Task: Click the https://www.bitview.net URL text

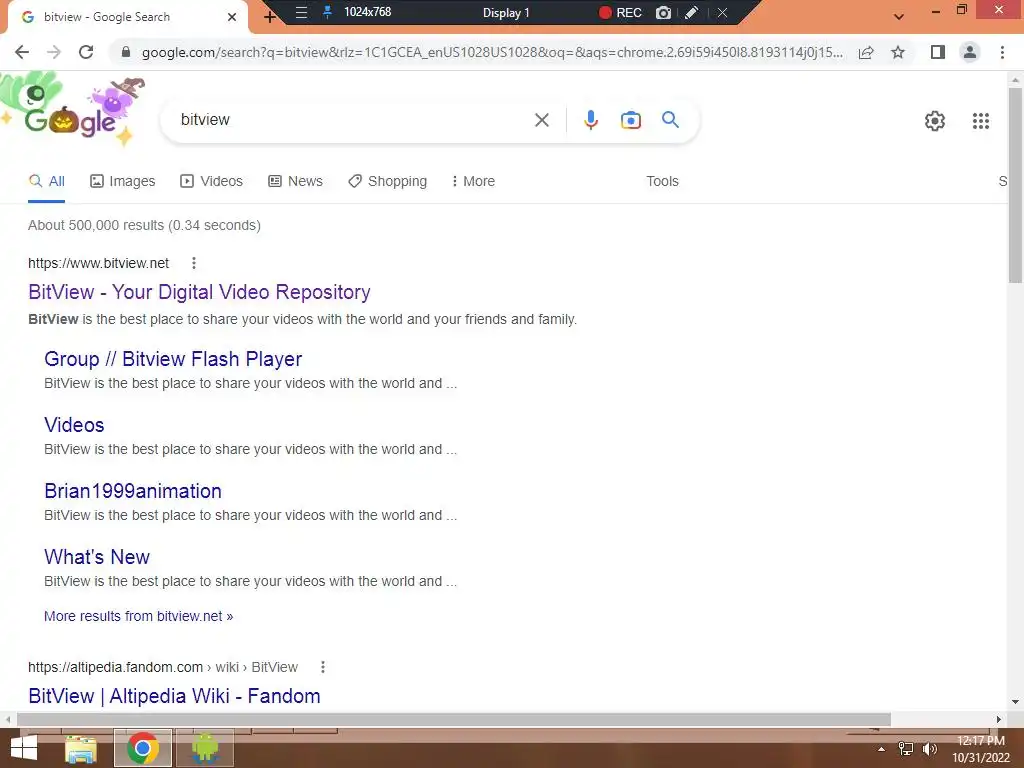Action: coord(99,263)
